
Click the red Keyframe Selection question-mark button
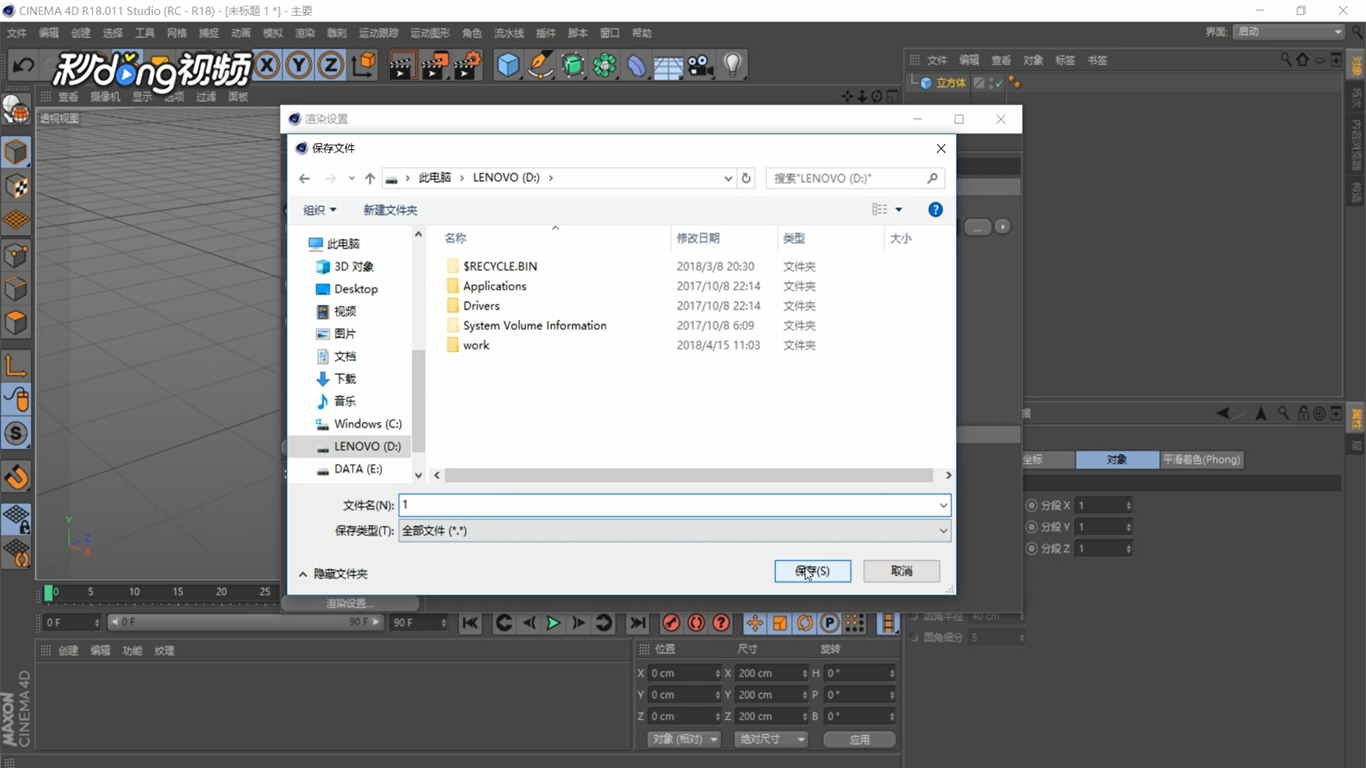(x=721, y=623)
